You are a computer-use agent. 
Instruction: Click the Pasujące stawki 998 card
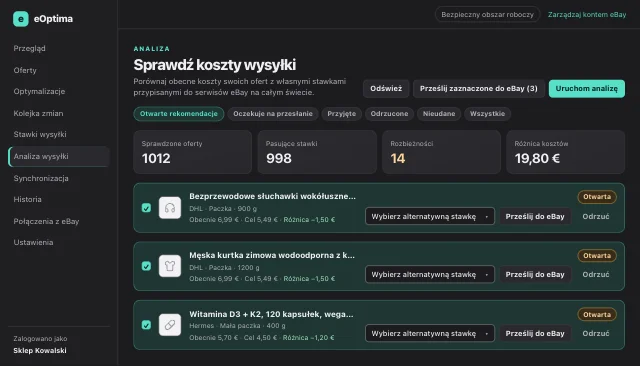(x=317, y=152)
